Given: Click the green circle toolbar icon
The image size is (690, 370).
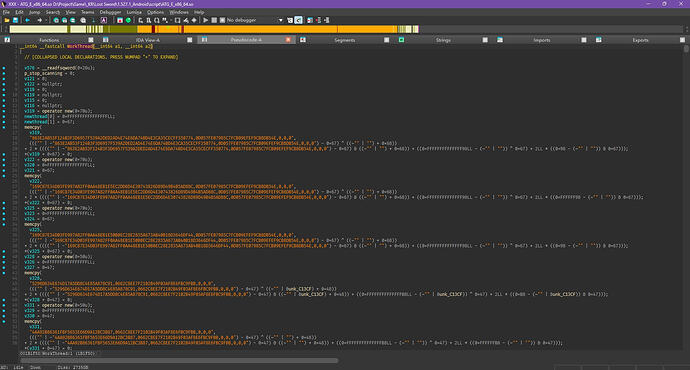Looking at the screenshot, I should point(128,20).
